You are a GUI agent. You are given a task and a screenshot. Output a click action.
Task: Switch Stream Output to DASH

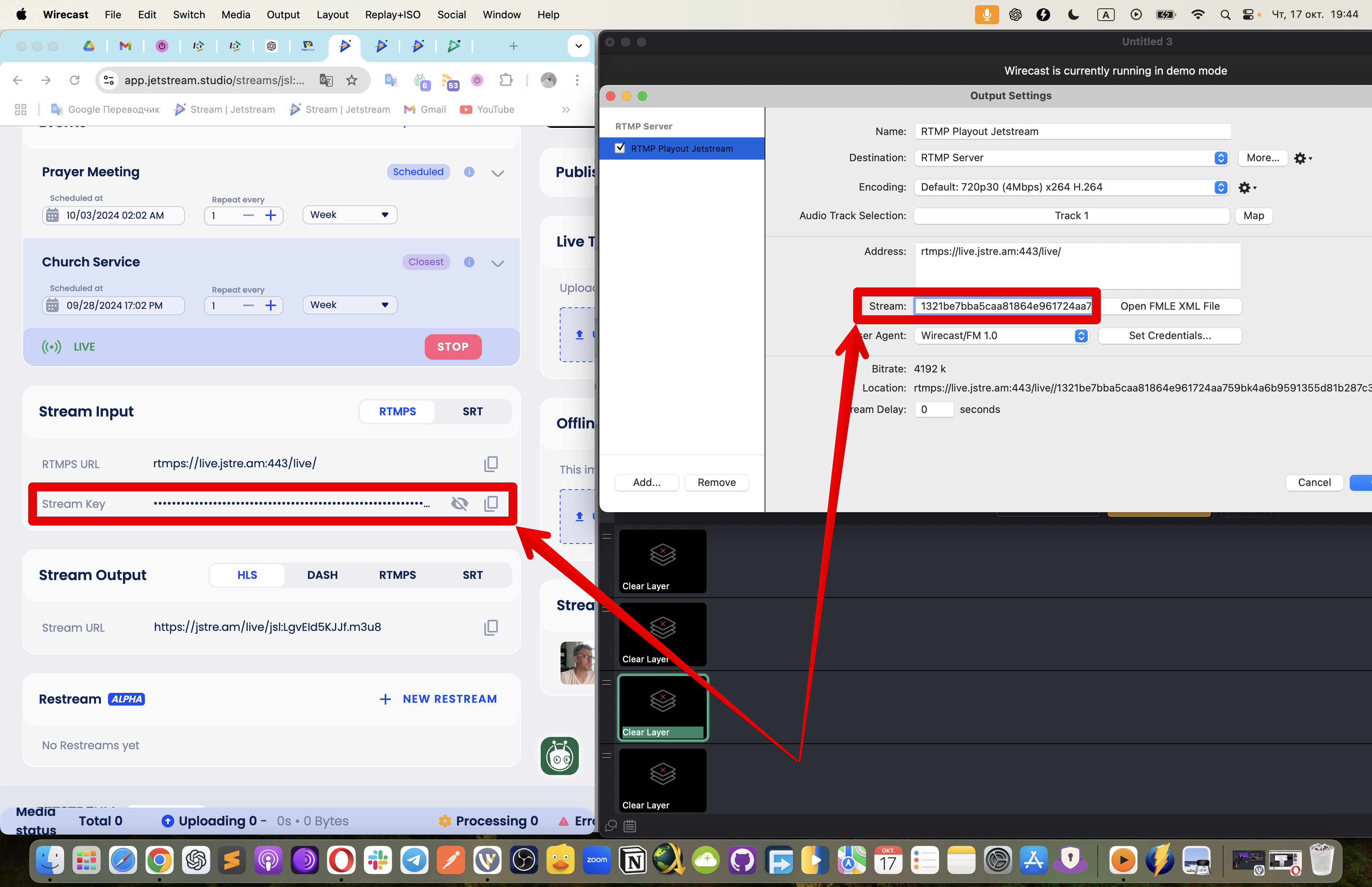click(322, 575)
